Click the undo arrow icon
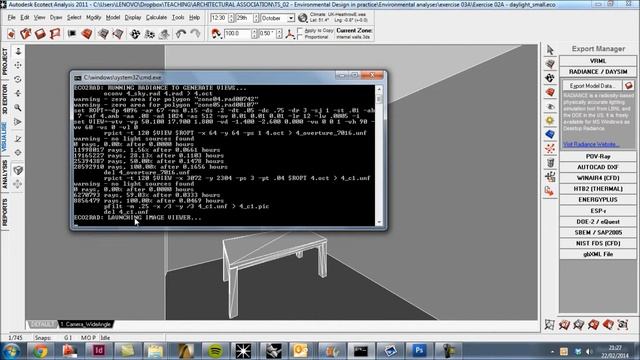 click(x=181, y=33)
